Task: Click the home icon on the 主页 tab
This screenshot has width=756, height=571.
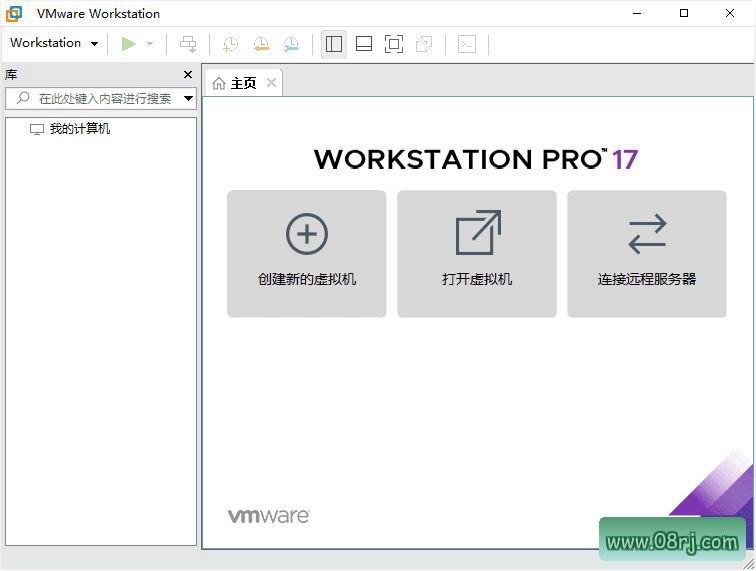Action: click(x=218, y=83)
